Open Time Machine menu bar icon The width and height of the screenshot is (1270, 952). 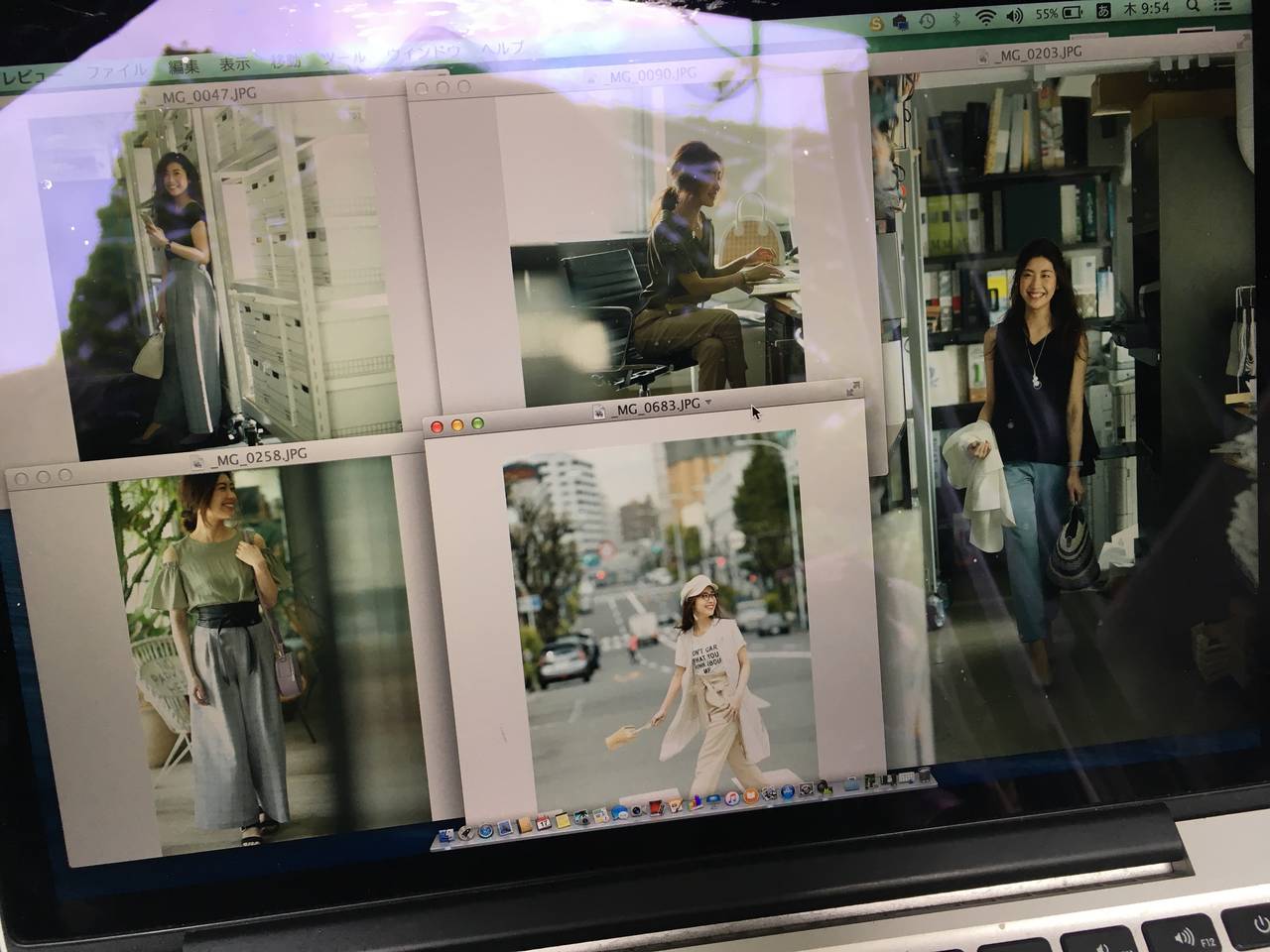click(926, 20)
